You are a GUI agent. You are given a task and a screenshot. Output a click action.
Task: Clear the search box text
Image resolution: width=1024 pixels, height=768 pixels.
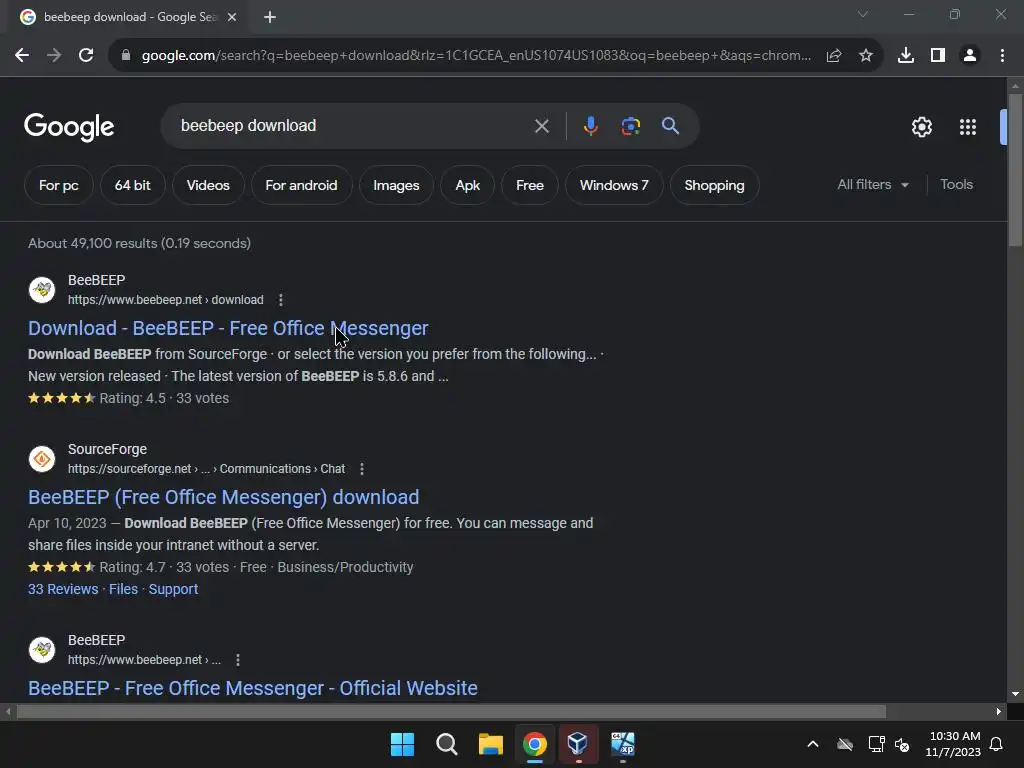541,126
